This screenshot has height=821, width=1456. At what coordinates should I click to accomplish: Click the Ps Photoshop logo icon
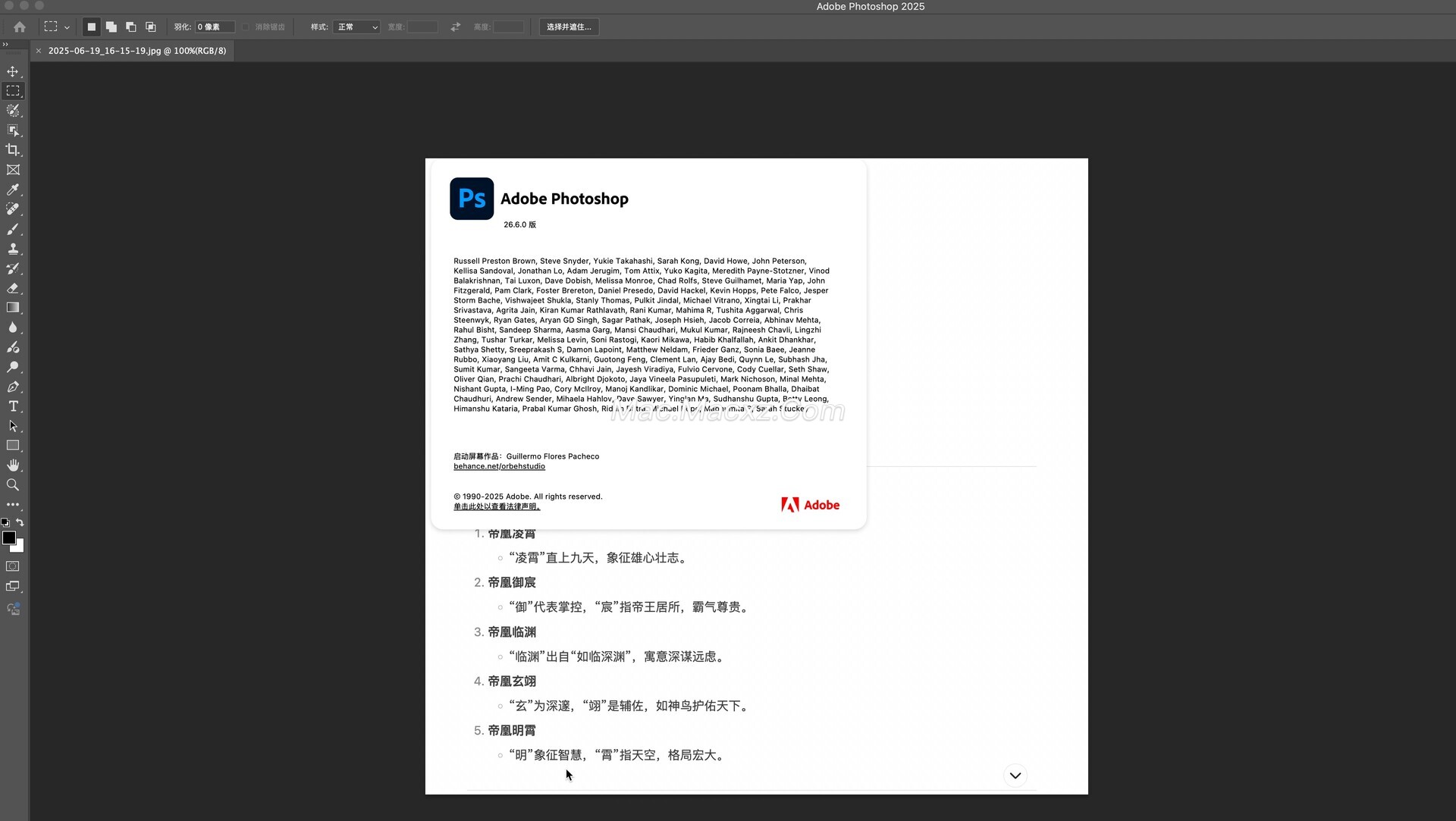(472, 199)
